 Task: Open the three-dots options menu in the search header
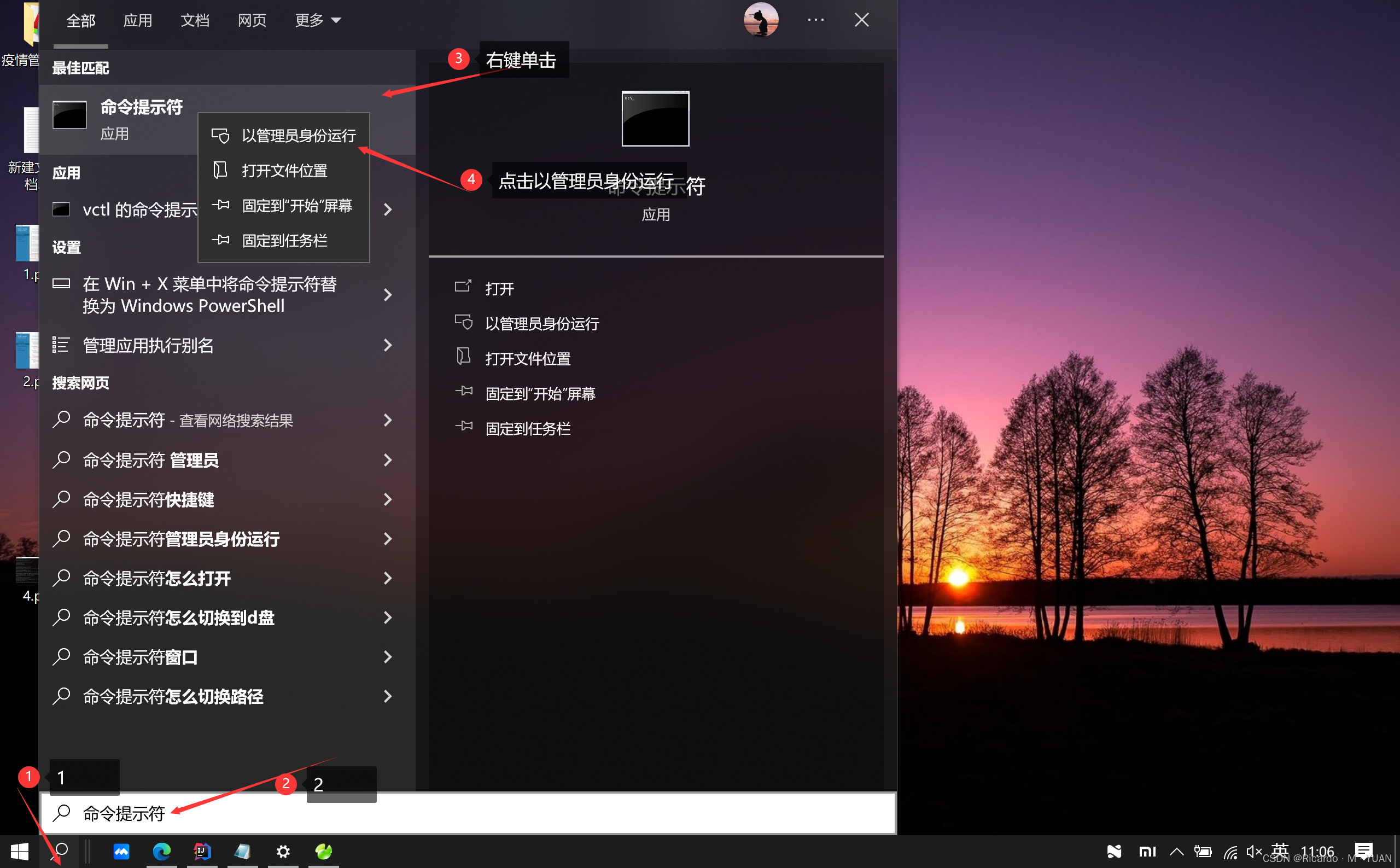click(x=815, y=20)
